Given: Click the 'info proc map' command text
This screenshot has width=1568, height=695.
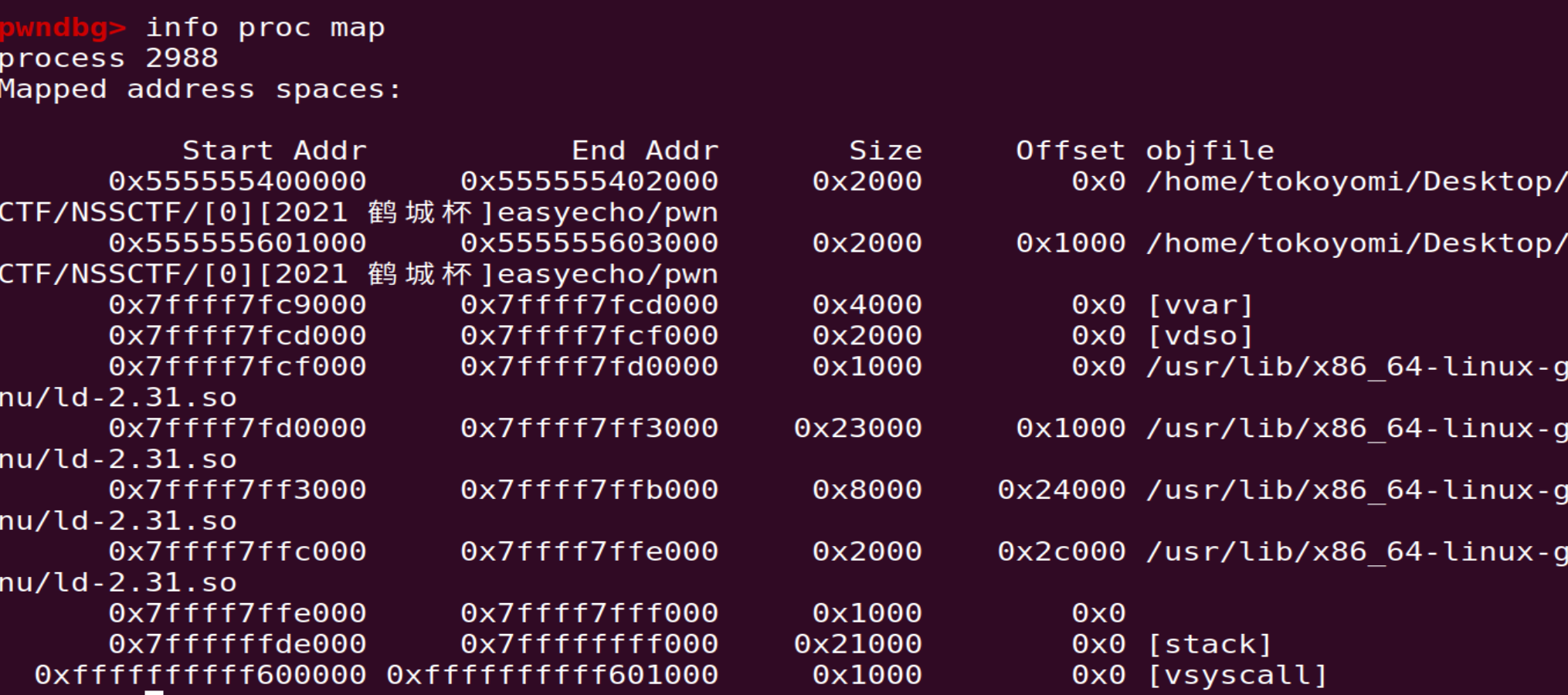Looking at the screenshot, I should tap(265, 28).
